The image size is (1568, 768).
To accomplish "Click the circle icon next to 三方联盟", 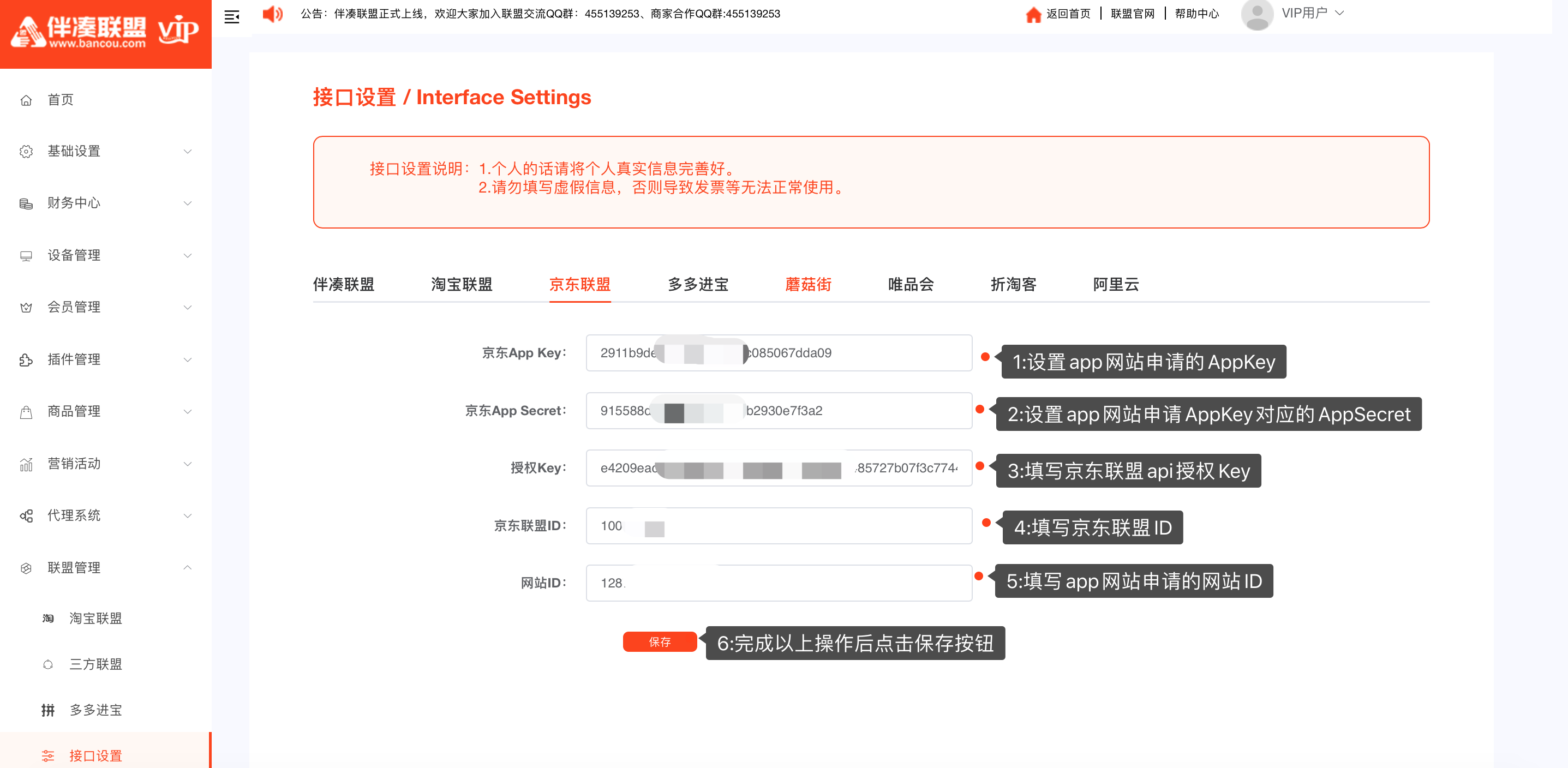I will tap(48, 664).
